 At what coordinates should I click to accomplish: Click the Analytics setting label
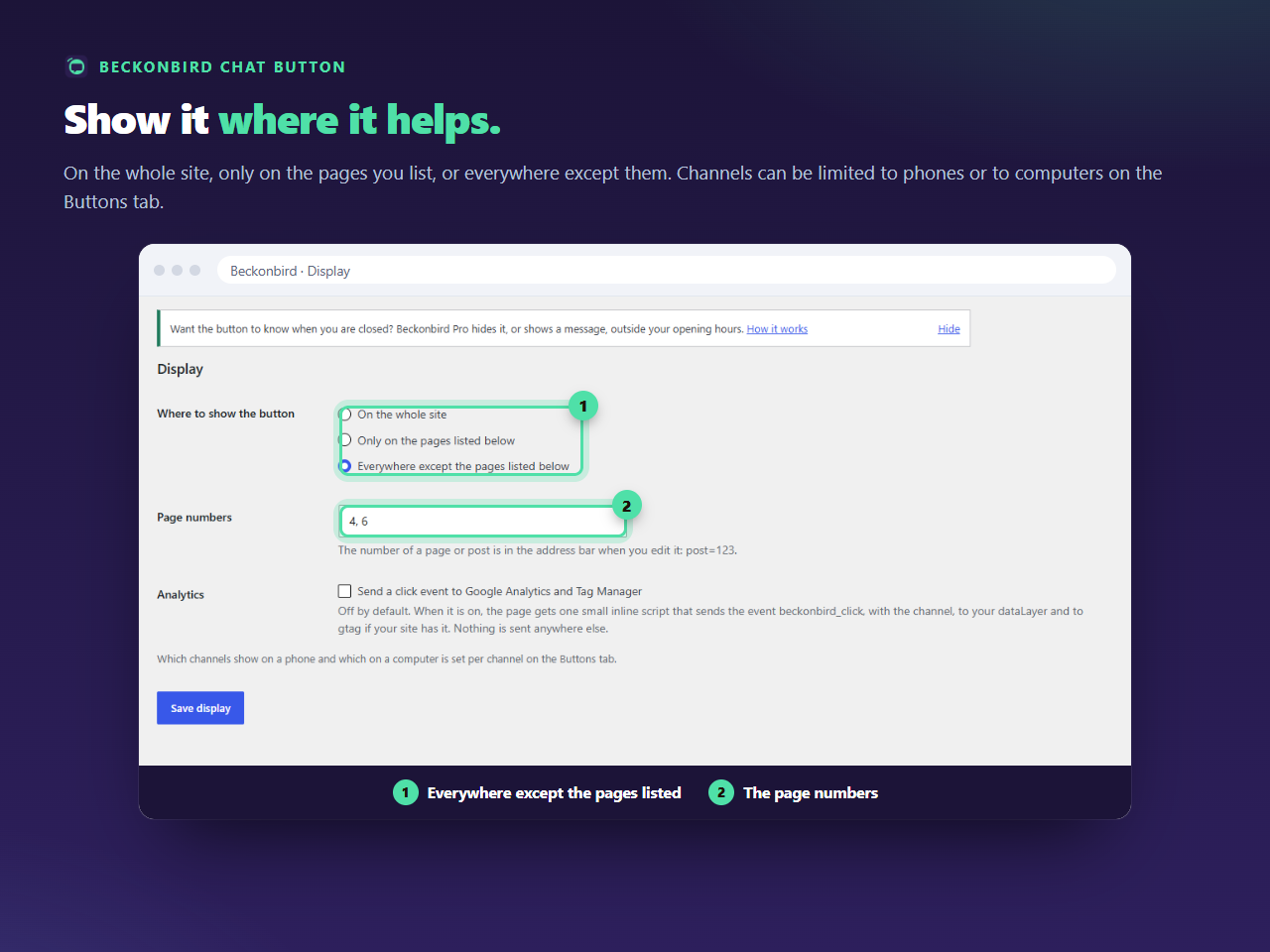coord(181,595)
